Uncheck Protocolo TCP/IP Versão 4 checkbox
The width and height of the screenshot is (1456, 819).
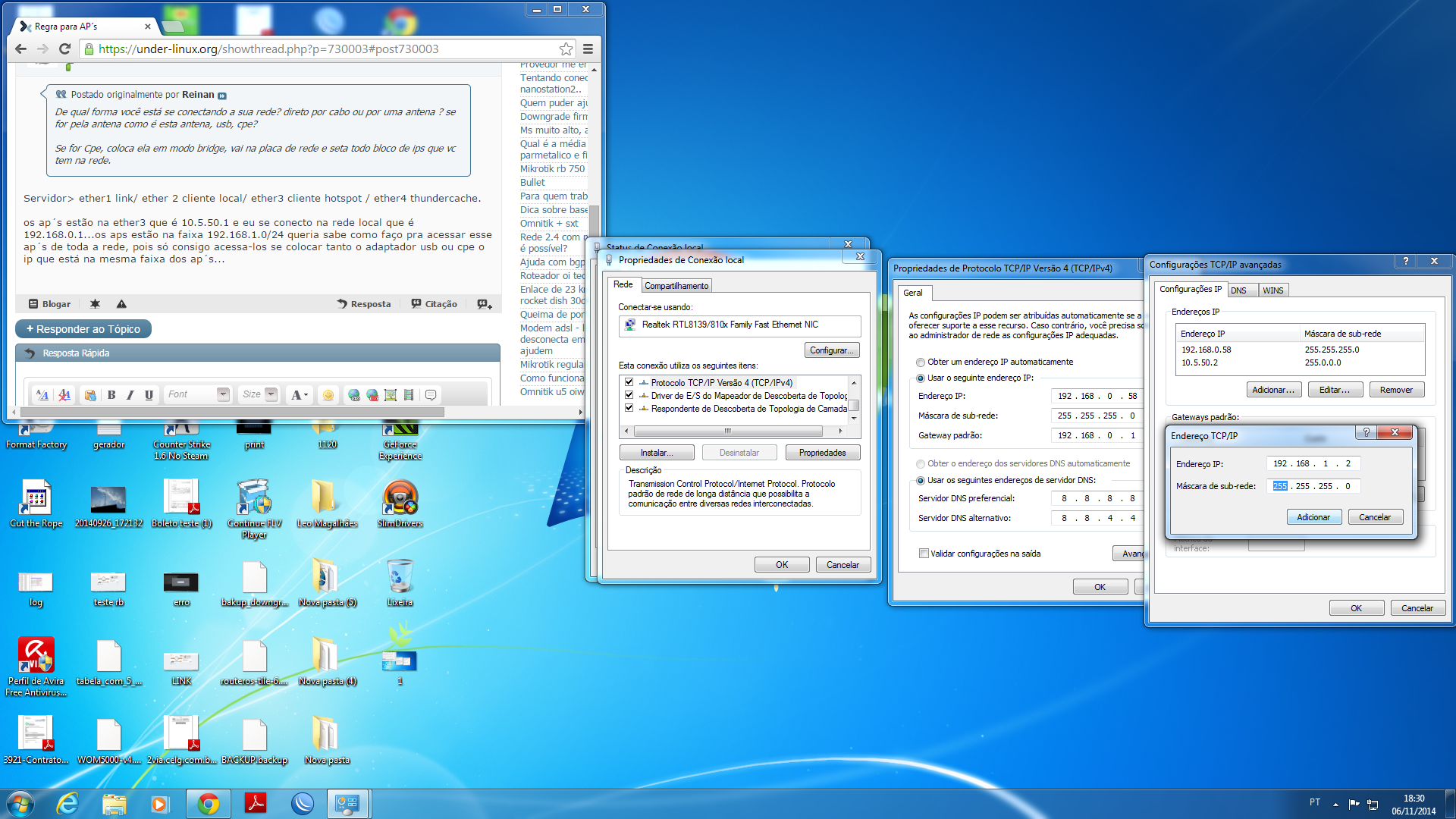coord(629,382)
